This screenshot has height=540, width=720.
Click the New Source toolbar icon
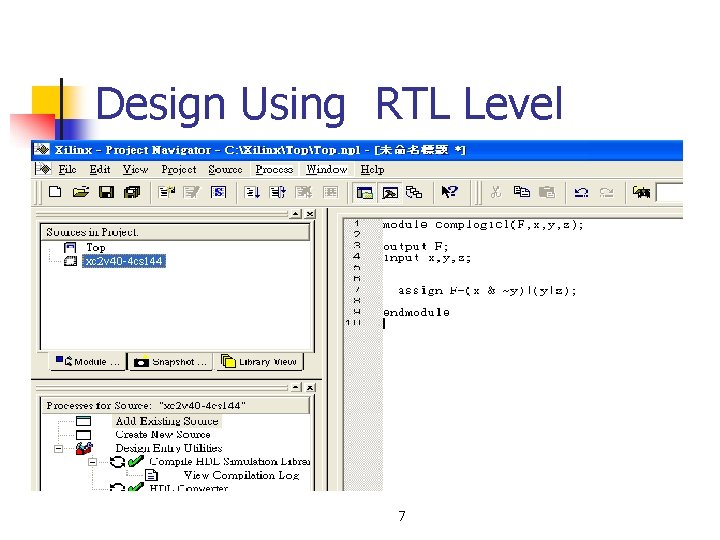click(x=167, y=192)
